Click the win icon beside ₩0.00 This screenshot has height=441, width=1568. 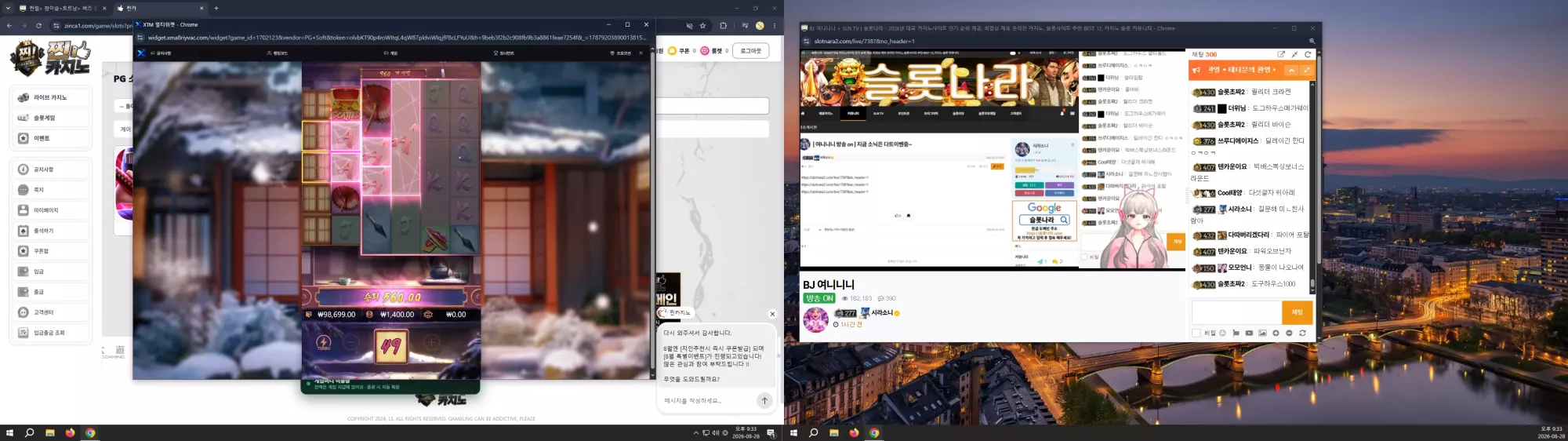pyautogui.click(x=428, y=315)
